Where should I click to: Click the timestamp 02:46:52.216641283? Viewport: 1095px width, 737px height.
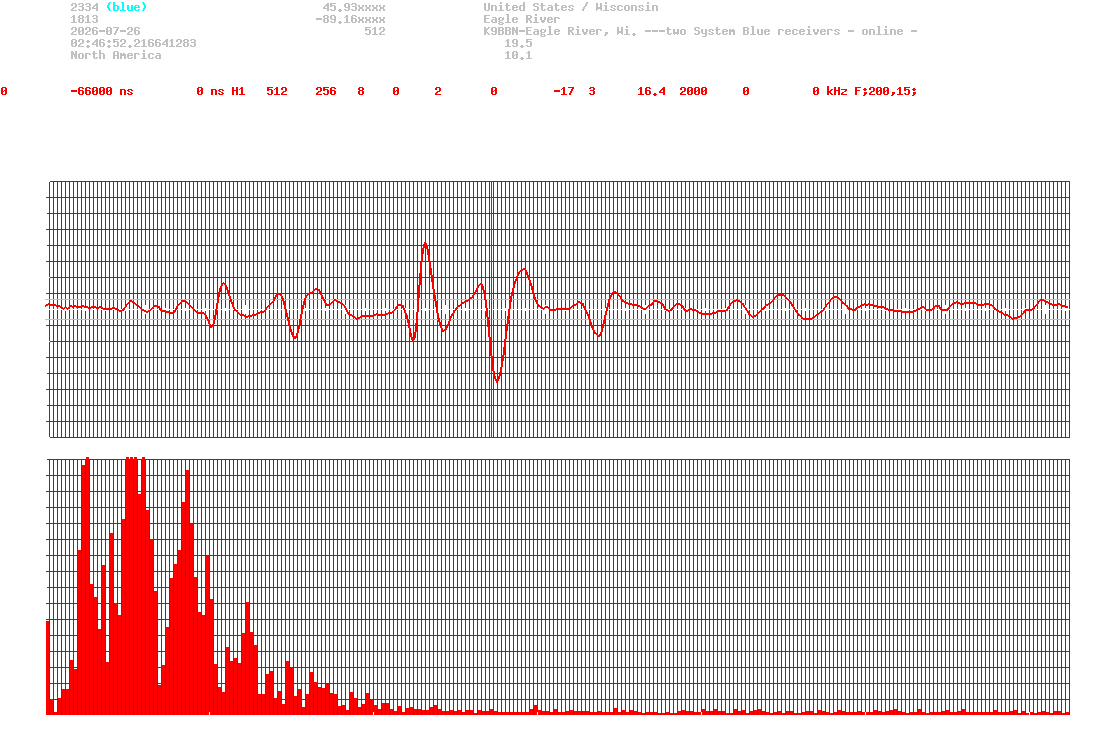(133, 43)
